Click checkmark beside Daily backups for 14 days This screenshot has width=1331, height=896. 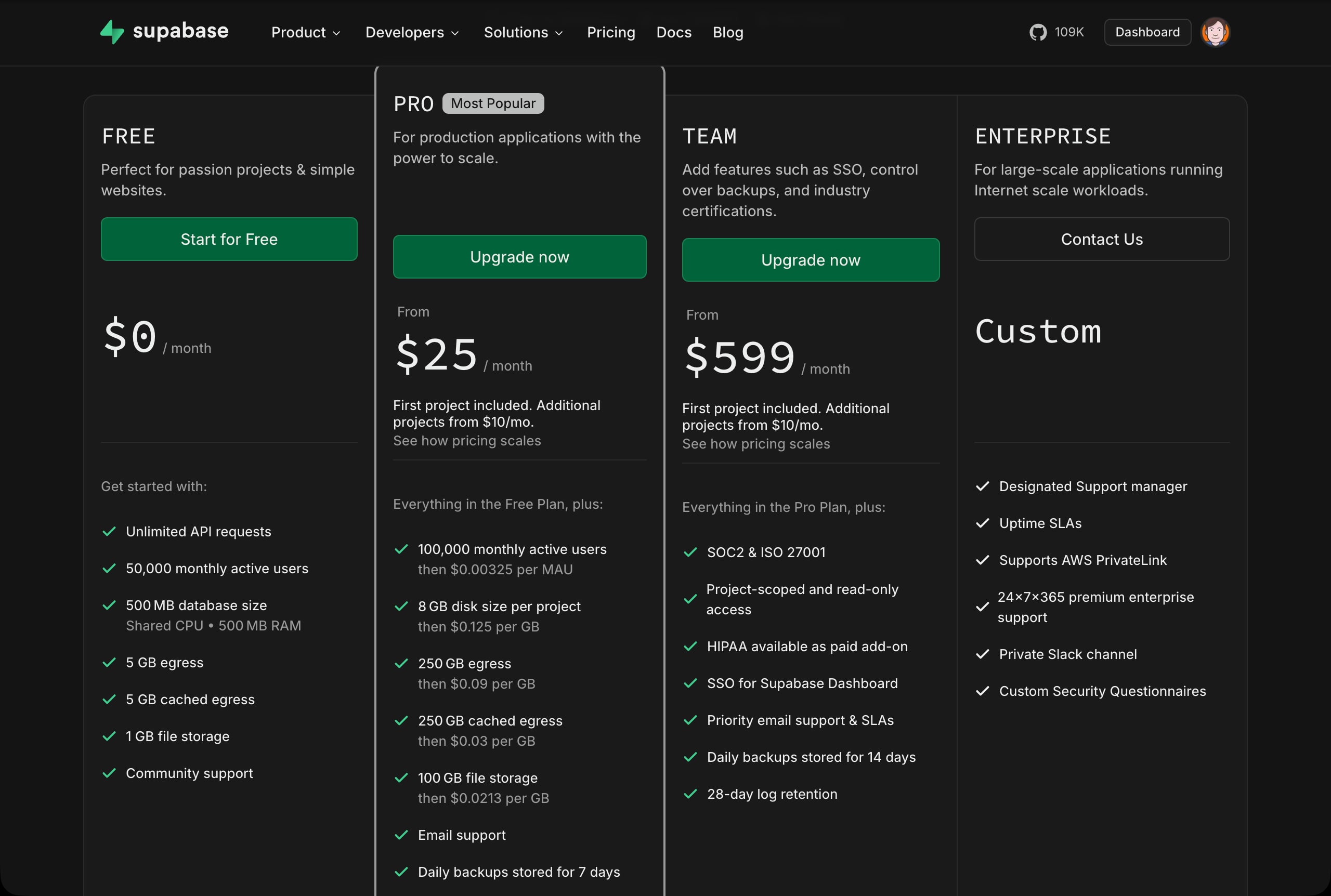click(x=690, y=757)
